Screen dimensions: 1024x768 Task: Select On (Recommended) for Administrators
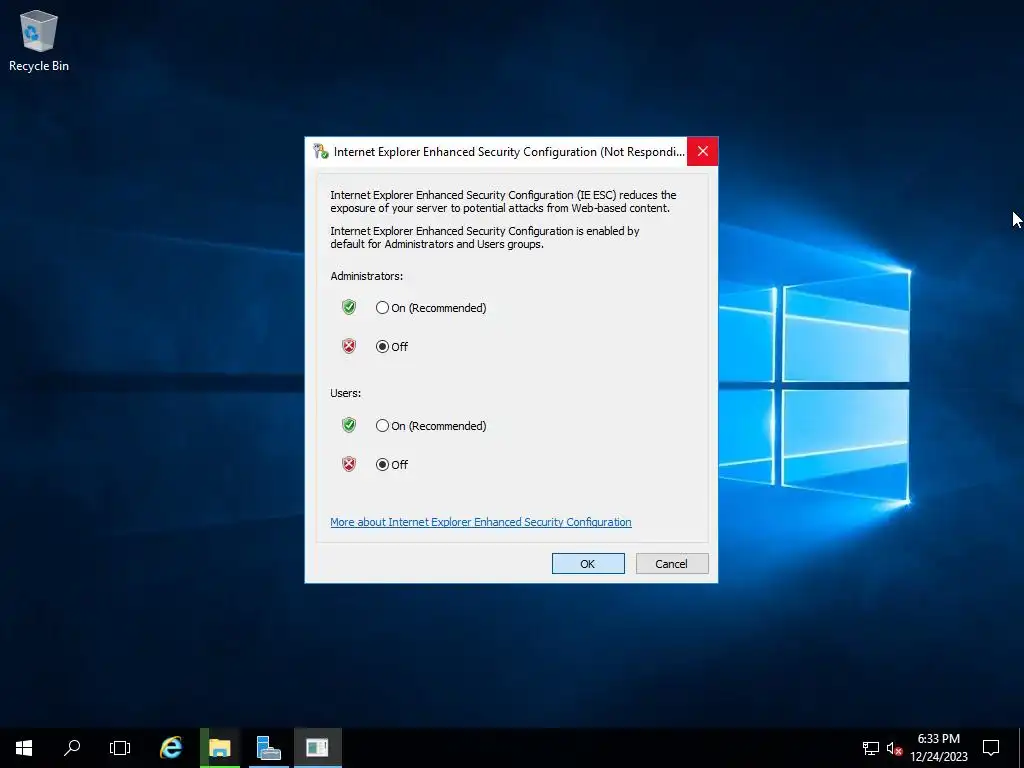click(431, 308)
